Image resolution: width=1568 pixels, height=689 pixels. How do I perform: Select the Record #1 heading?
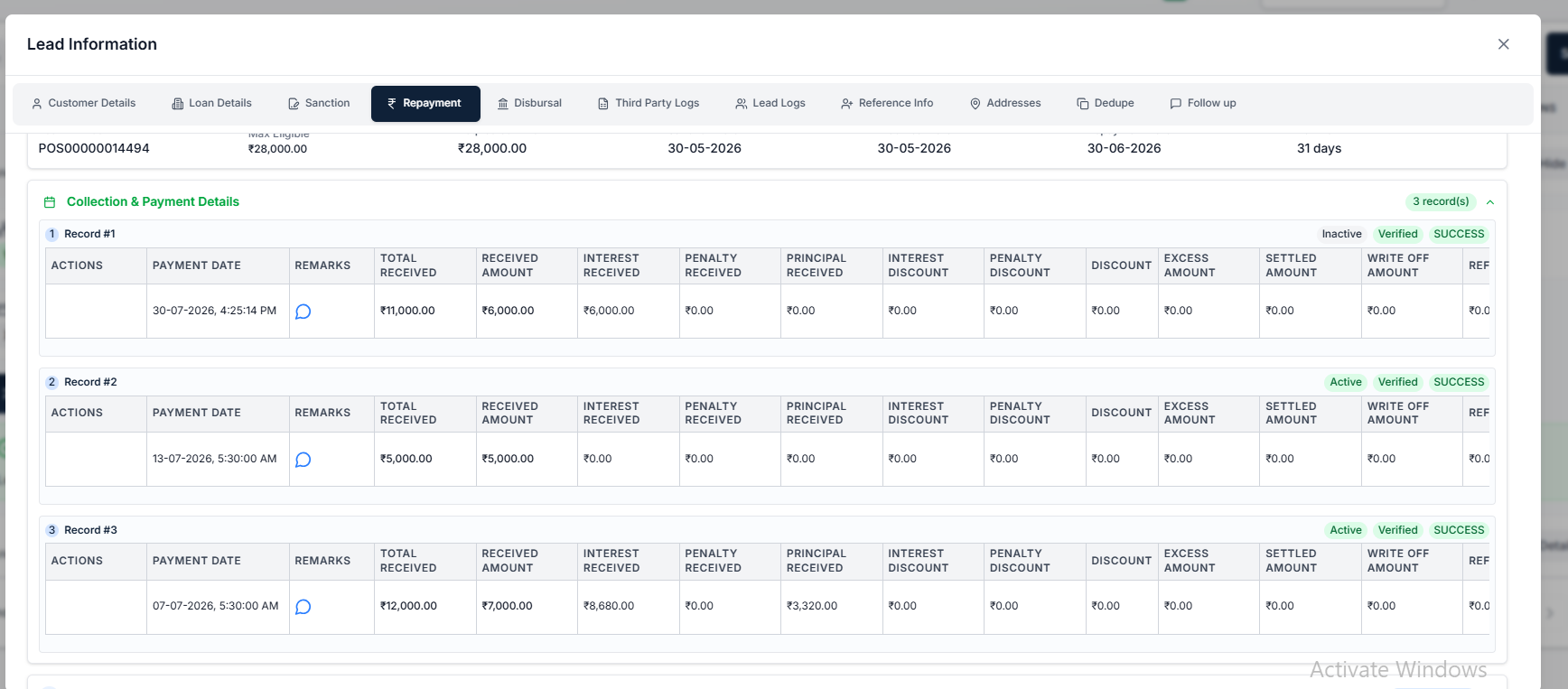pos(89,234)
